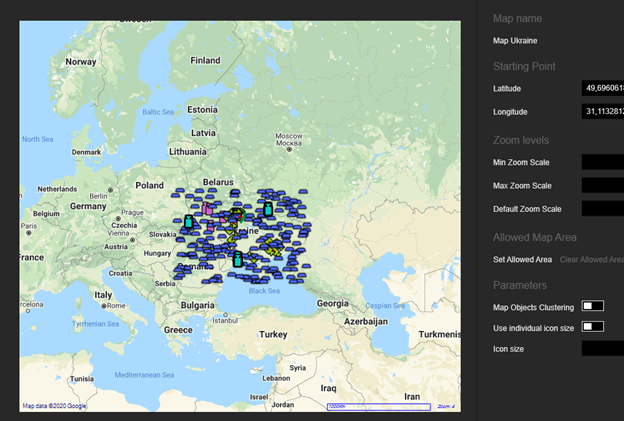Viewport: 624px width, 421px height.
Task: Select the cyan tank icon near Slovakia
Action: coord(189,222)
